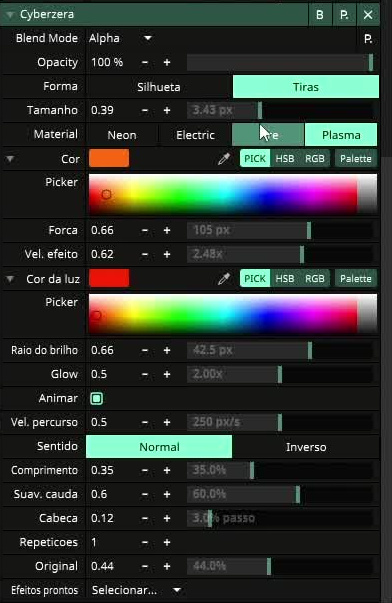
Task: Adjust the Opacity slider
Action: (280, 62)
